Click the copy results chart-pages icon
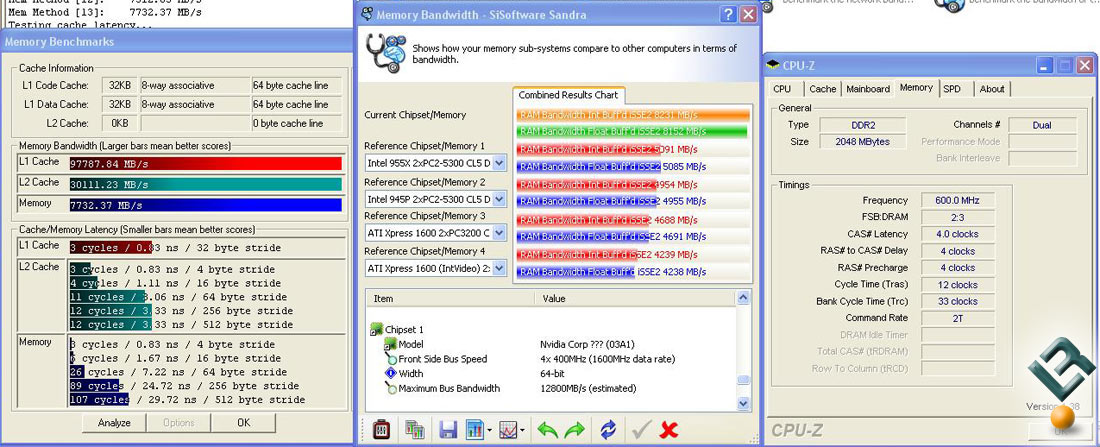Screen dimensions: 1100x447 [x=415, y=429]
